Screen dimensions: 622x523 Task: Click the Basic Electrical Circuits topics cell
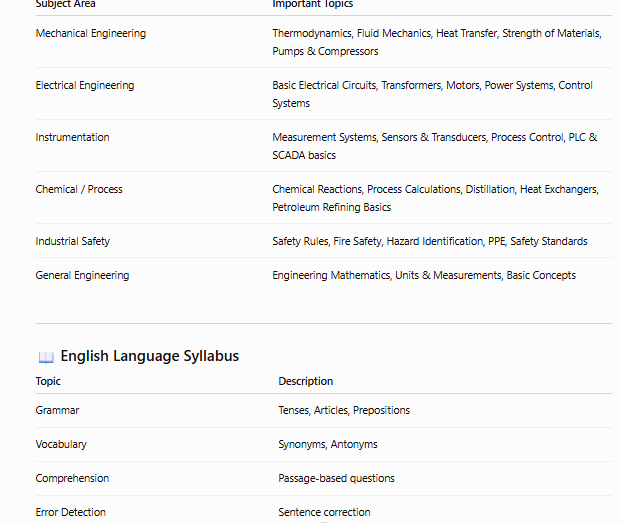(x=432, y=94)
